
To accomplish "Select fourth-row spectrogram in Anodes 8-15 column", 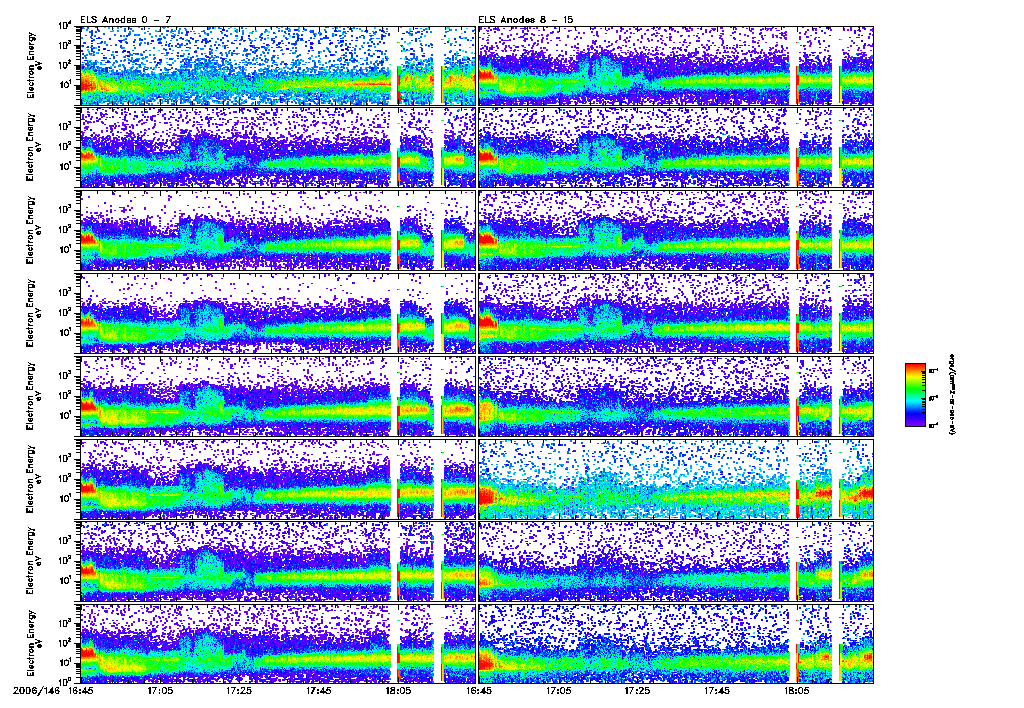I will click(x=676, y=313).
